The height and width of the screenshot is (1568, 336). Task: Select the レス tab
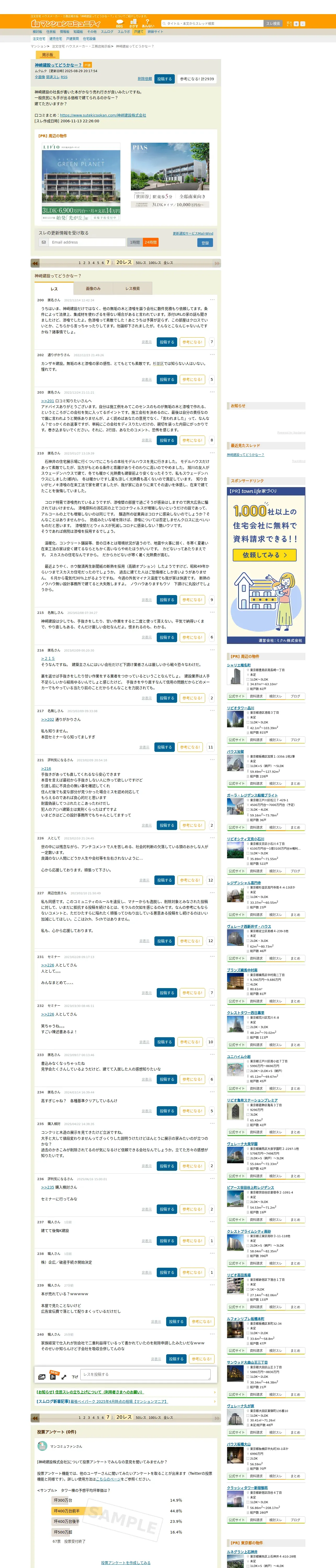pyautogui.click(x=54, y=289)
